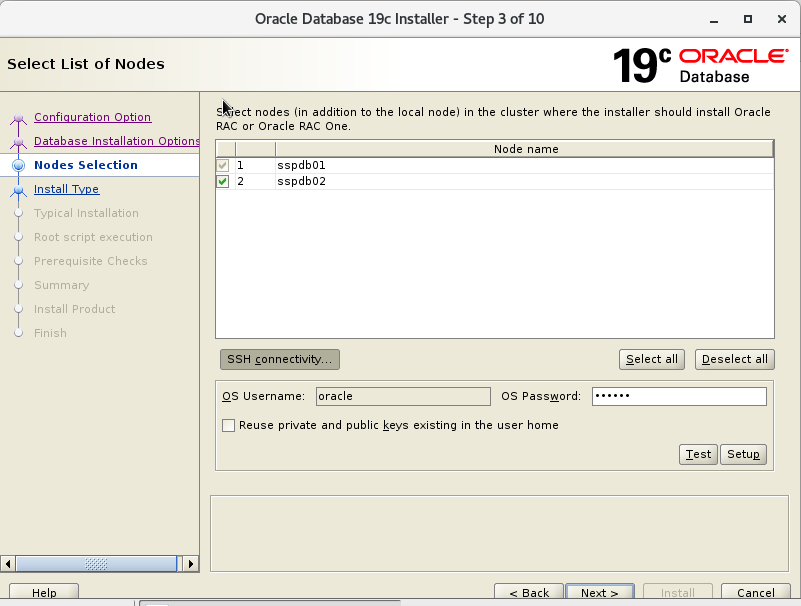Click the right arrow on the sidebar scrollbar
Image resolution: width=801 pixels, height=606 pixels.
click(190, 563)
